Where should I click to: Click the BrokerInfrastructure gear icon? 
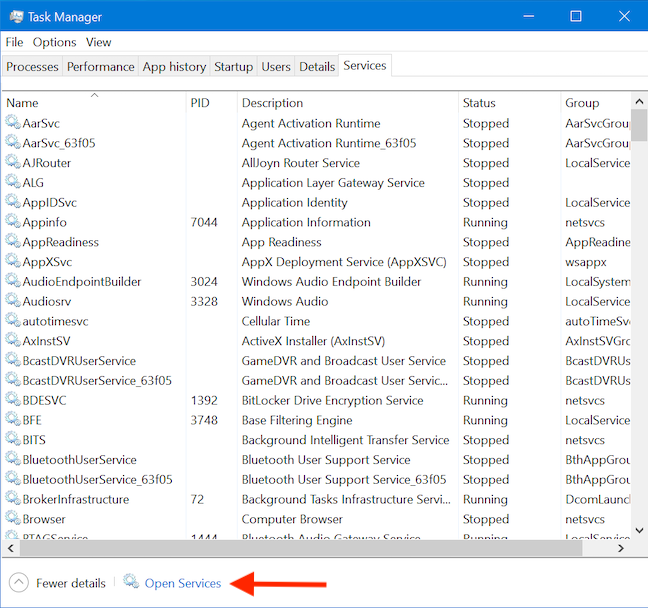tap(13, 499)
